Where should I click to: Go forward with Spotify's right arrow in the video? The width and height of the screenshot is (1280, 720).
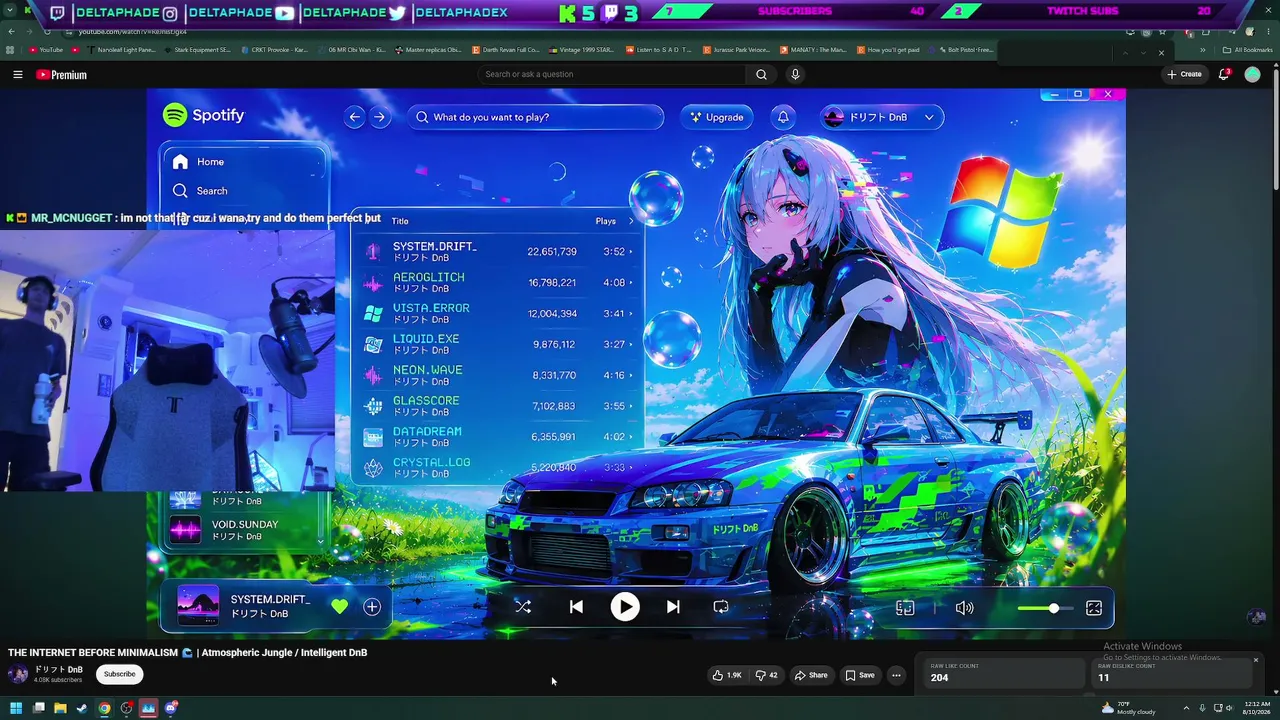(x=379, y=117)
